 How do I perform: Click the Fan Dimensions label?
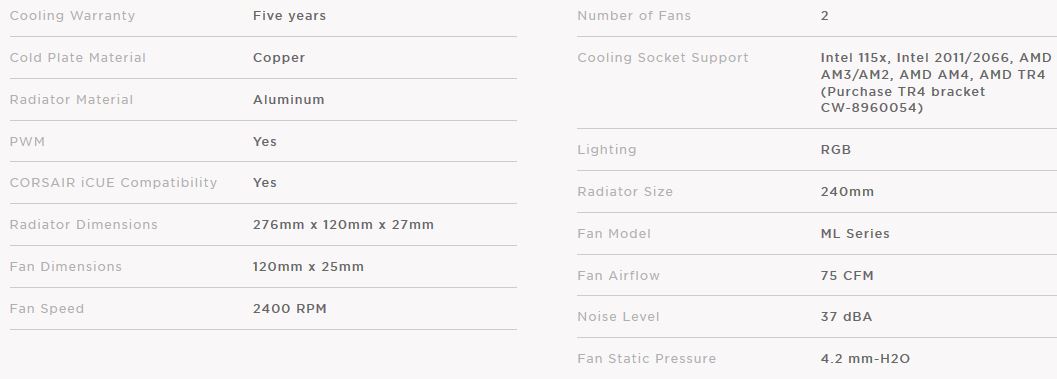pyautogui.click(x=65, y=266)
